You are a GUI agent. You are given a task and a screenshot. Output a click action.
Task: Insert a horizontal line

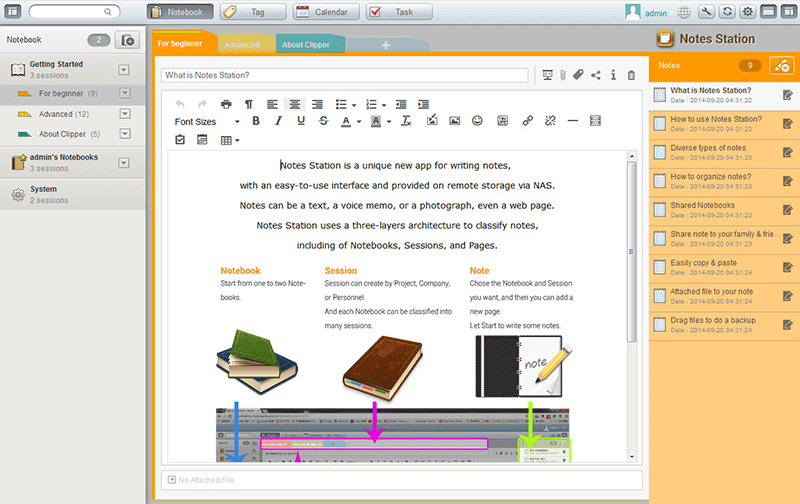tap(572, 121)
